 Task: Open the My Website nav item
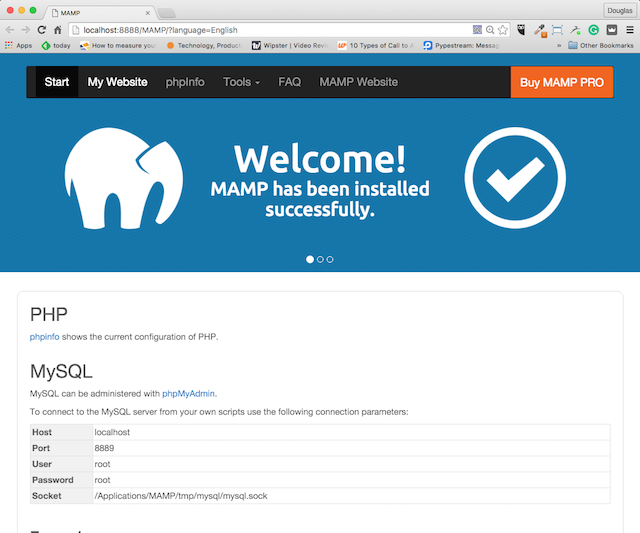(117, 82)
